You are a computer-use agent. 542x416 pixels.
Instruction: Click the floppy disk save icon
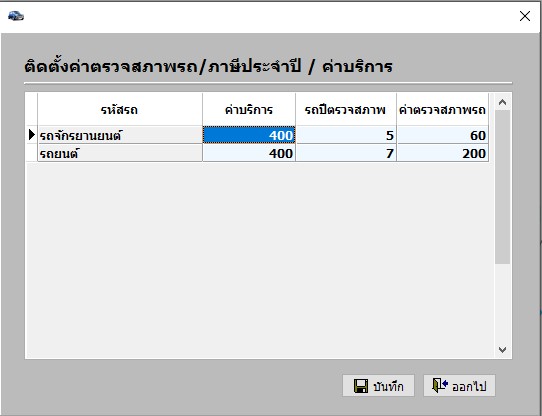(361, 386)
